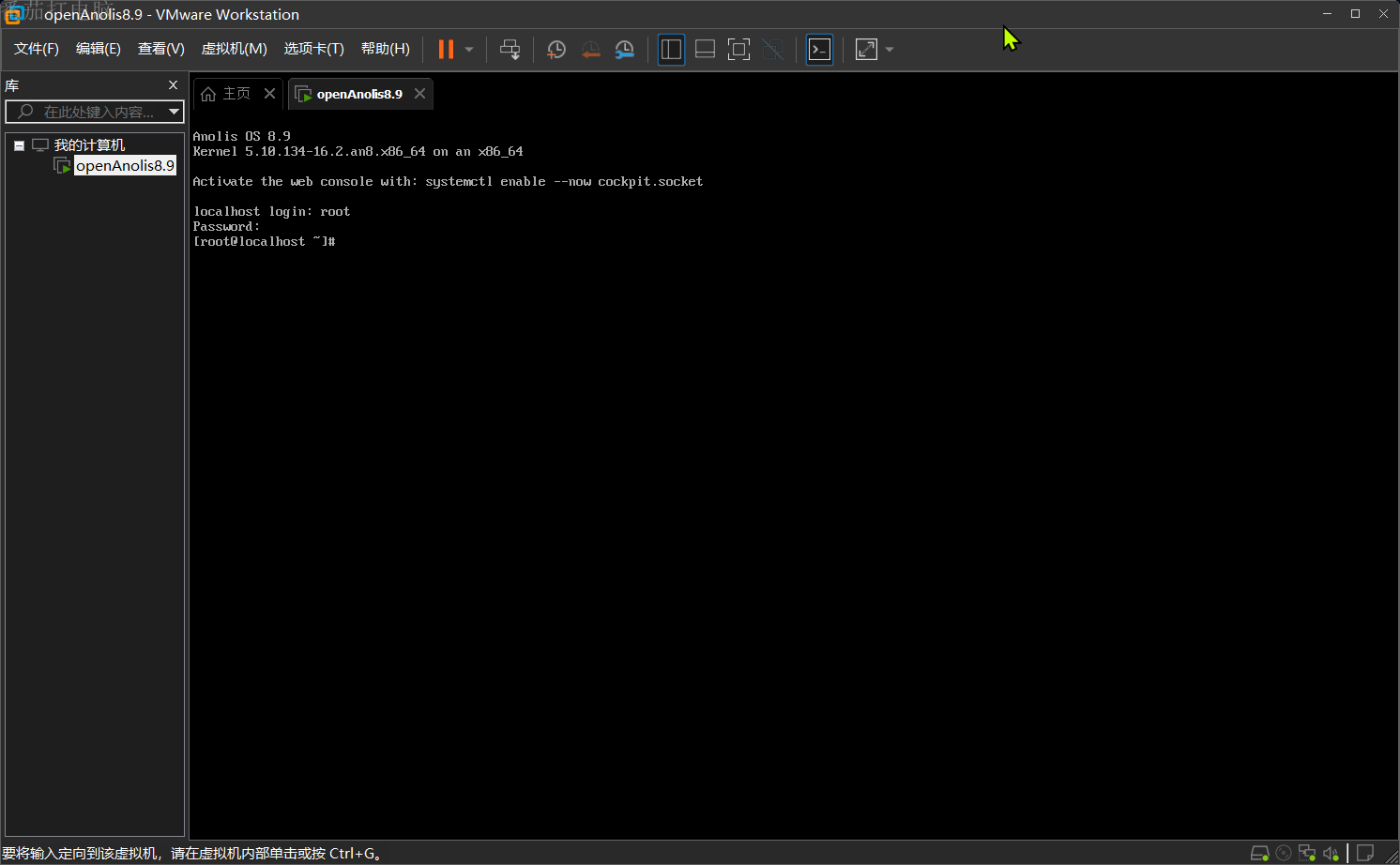The width and height of the screenshot is (1400, 865).
Task: Click the network adapter status icon
Action: [1307, 853]
